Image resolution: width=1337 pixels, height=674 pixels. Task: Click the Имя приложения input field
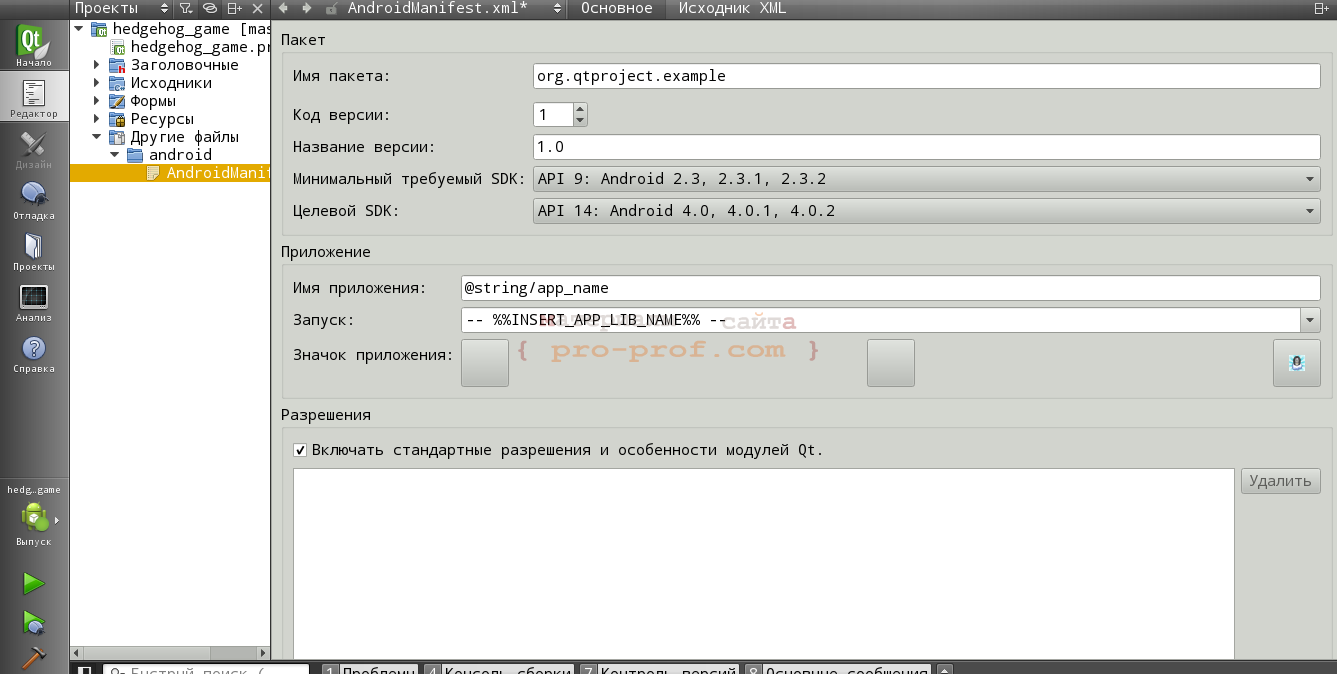point(891,288)
